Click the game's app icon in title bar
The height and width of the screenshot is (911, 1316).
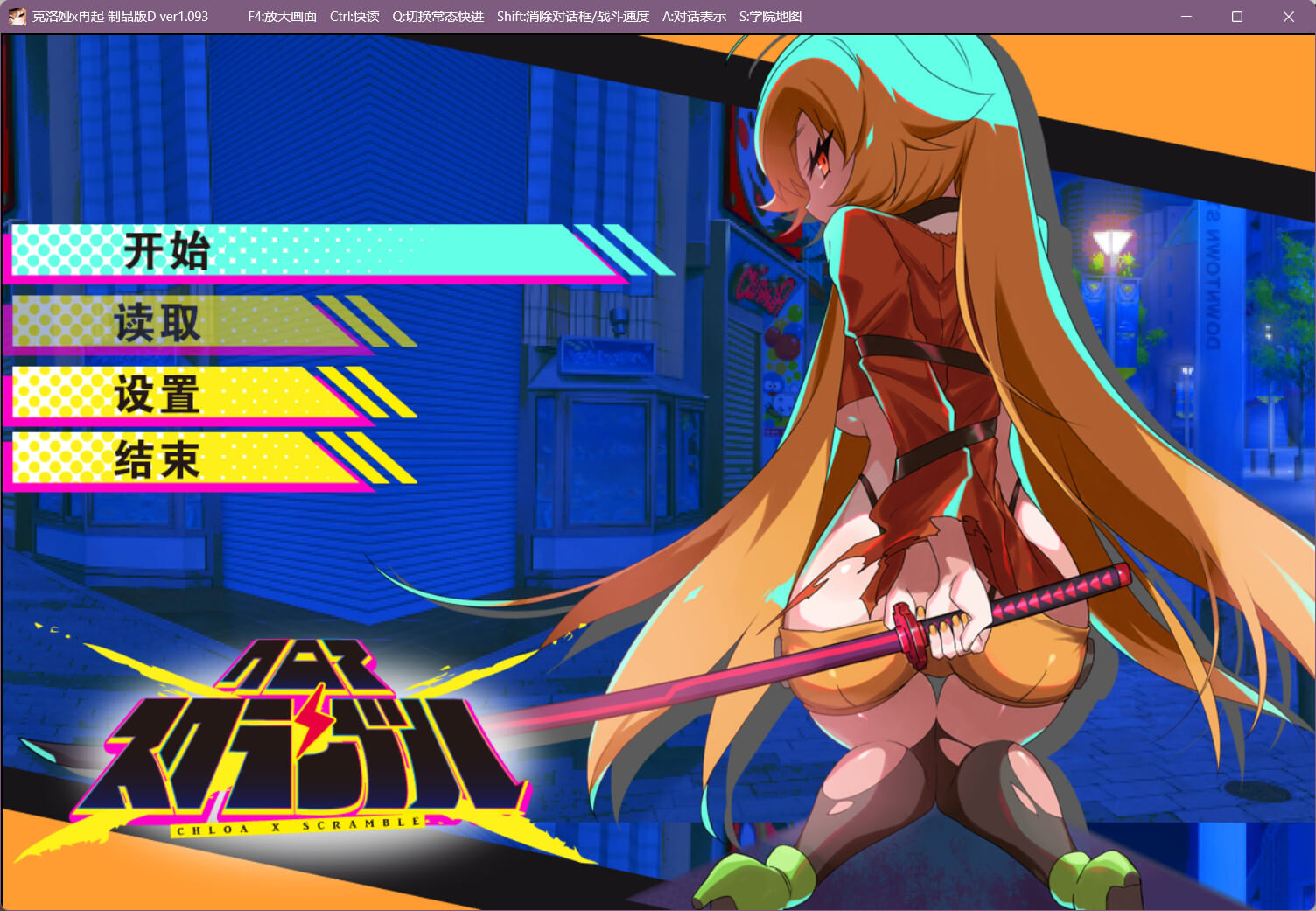17,17
